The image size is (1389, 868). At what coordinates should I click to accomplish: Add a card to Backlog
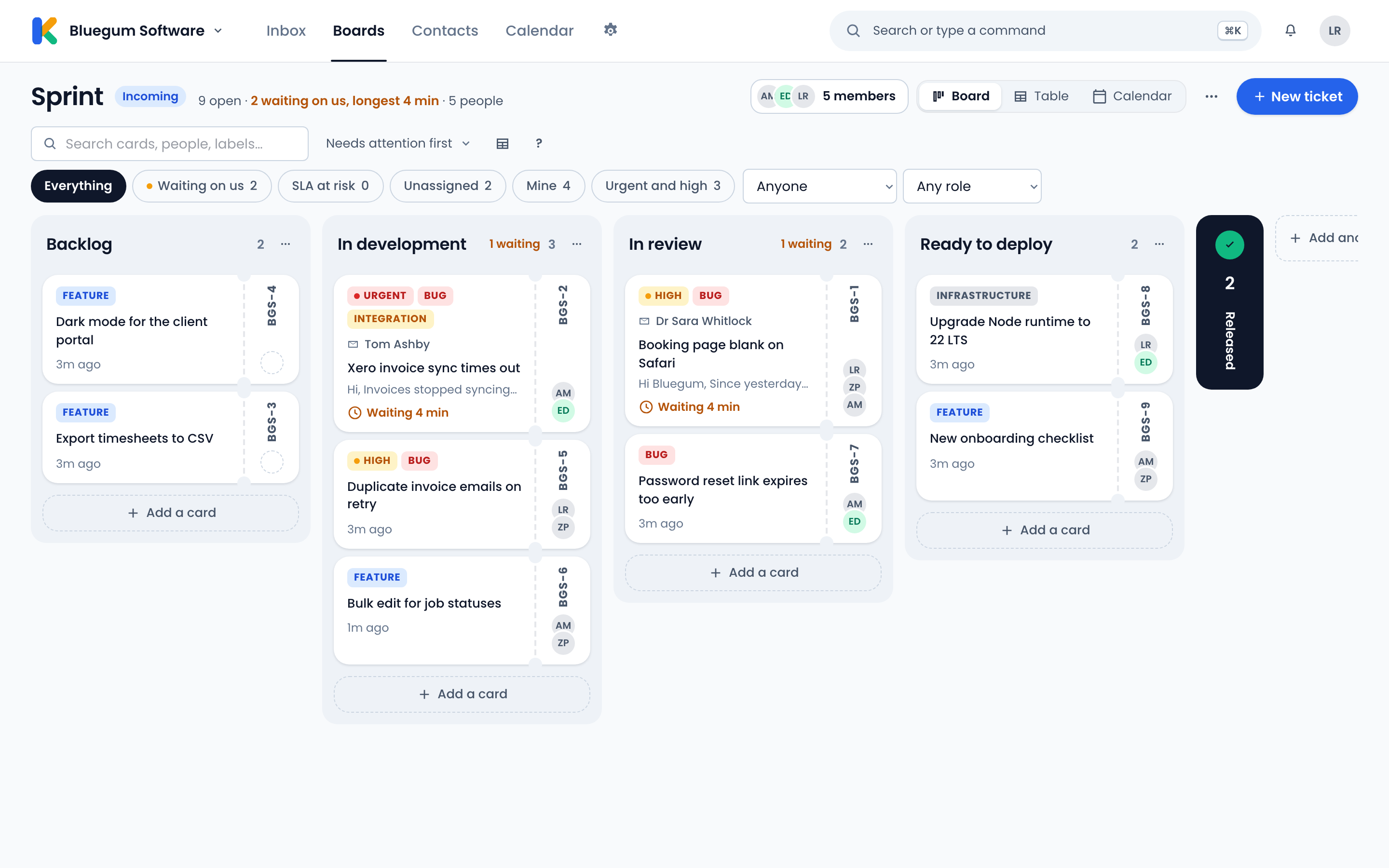[x=170, y=513]
